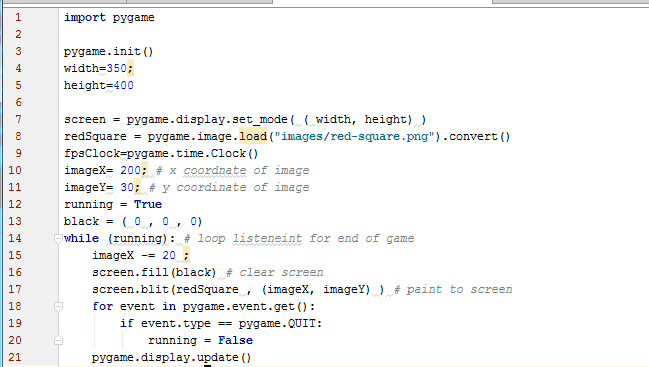This screenshot has height=367, width=649.
Task: Click the '# x coordnate of image' comment
Action: pyautogui.click(x=233, y=170)
